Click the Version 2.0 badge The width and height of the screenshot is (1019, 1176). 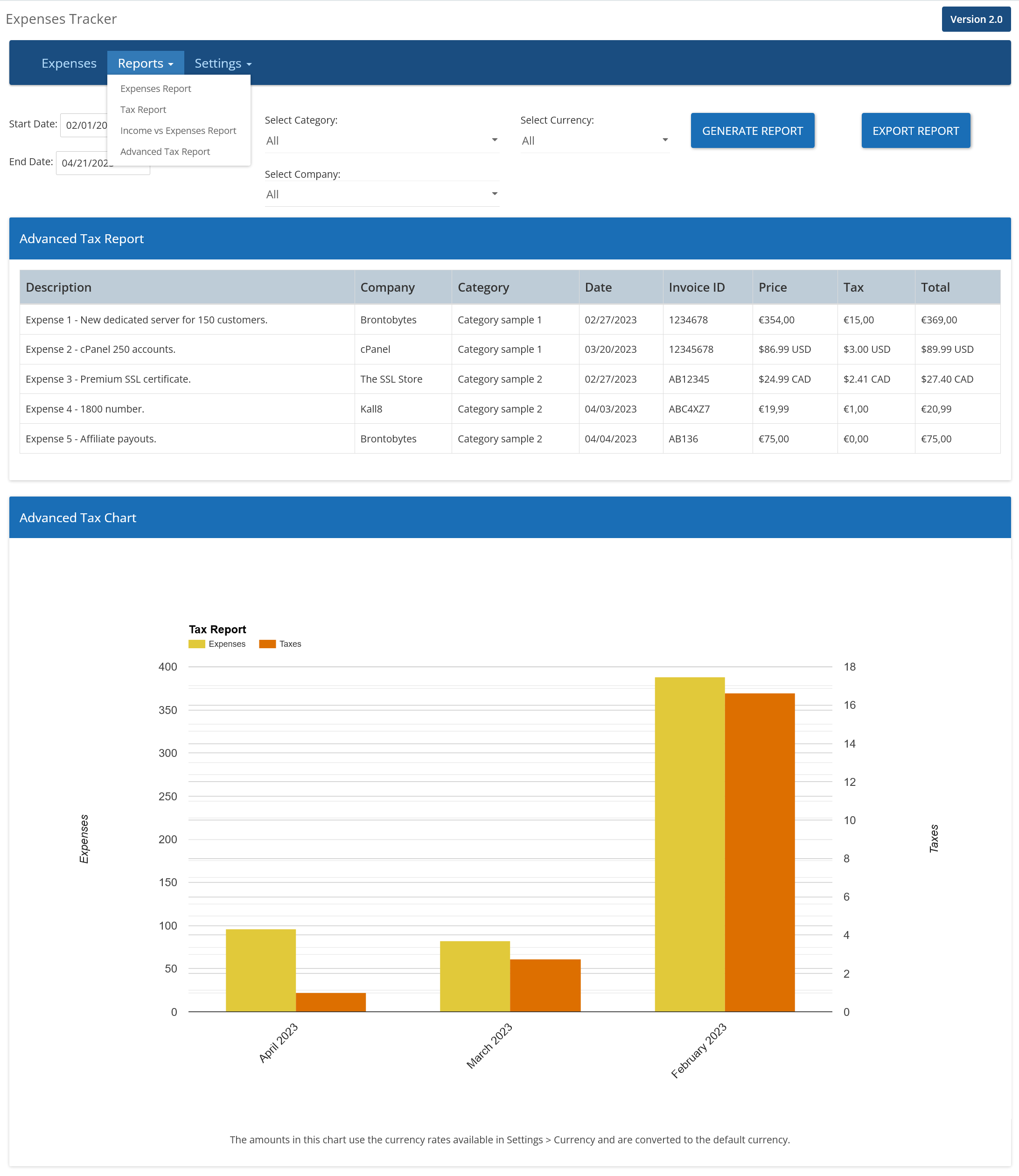(975, 19)
